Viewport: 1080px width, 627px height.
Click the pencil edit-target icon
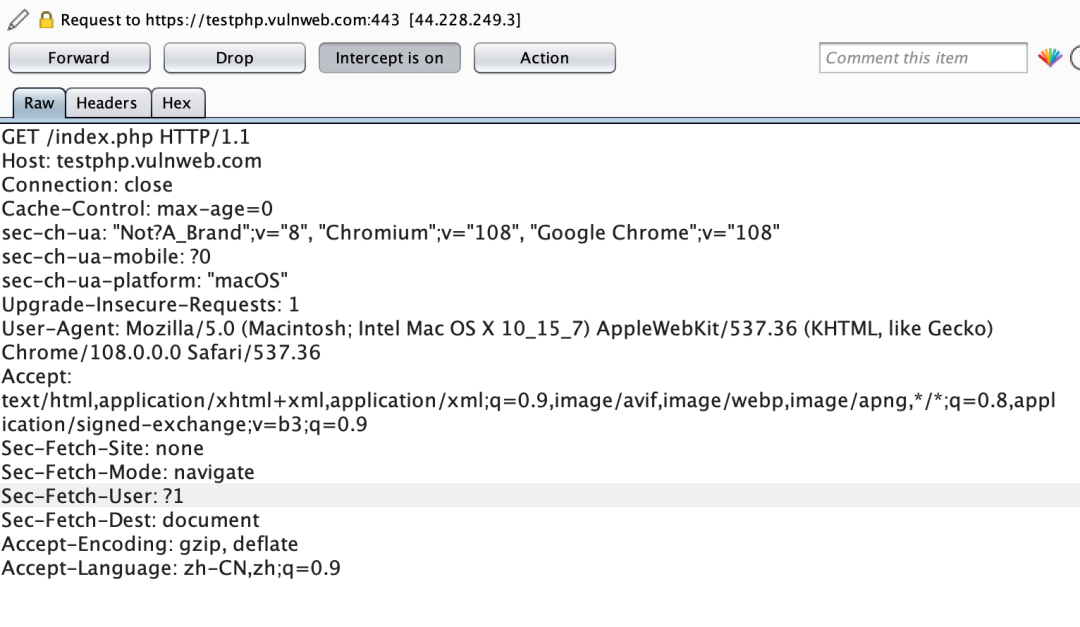(x=18, y=19)
